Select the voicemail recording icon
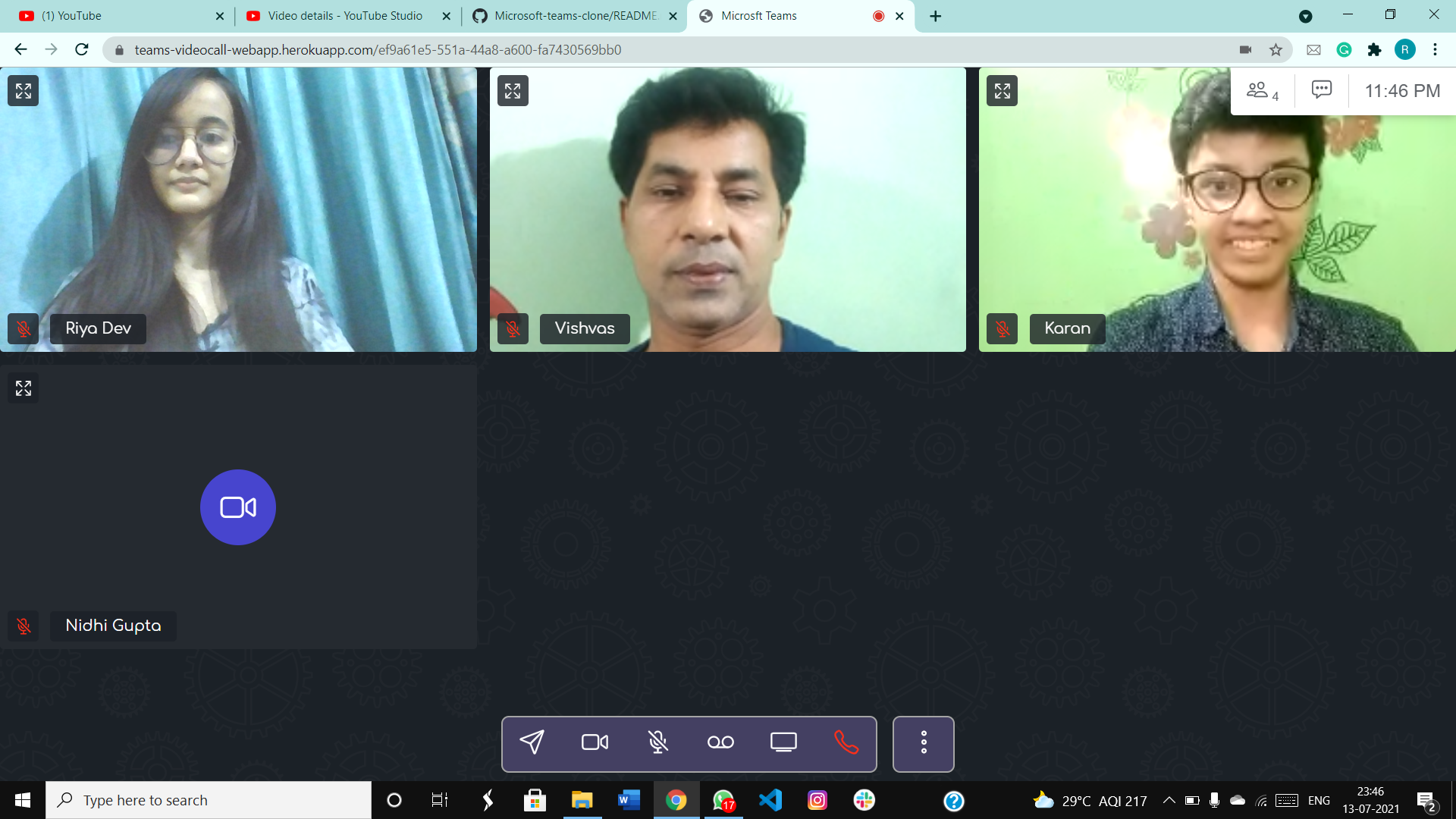The image size is (1456, 819). tap(720, 743)
